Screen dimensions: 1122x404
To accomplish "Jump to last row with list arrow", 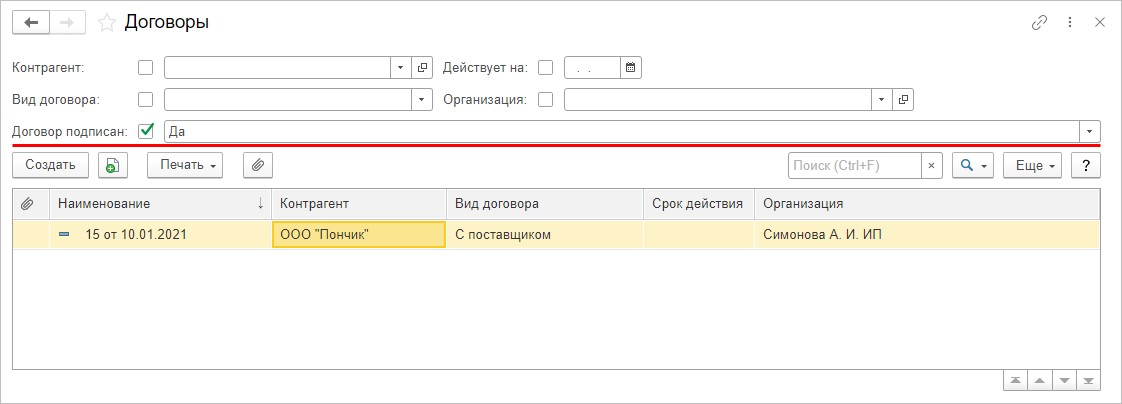I will pyautogui.click(x=1089, y=381).
